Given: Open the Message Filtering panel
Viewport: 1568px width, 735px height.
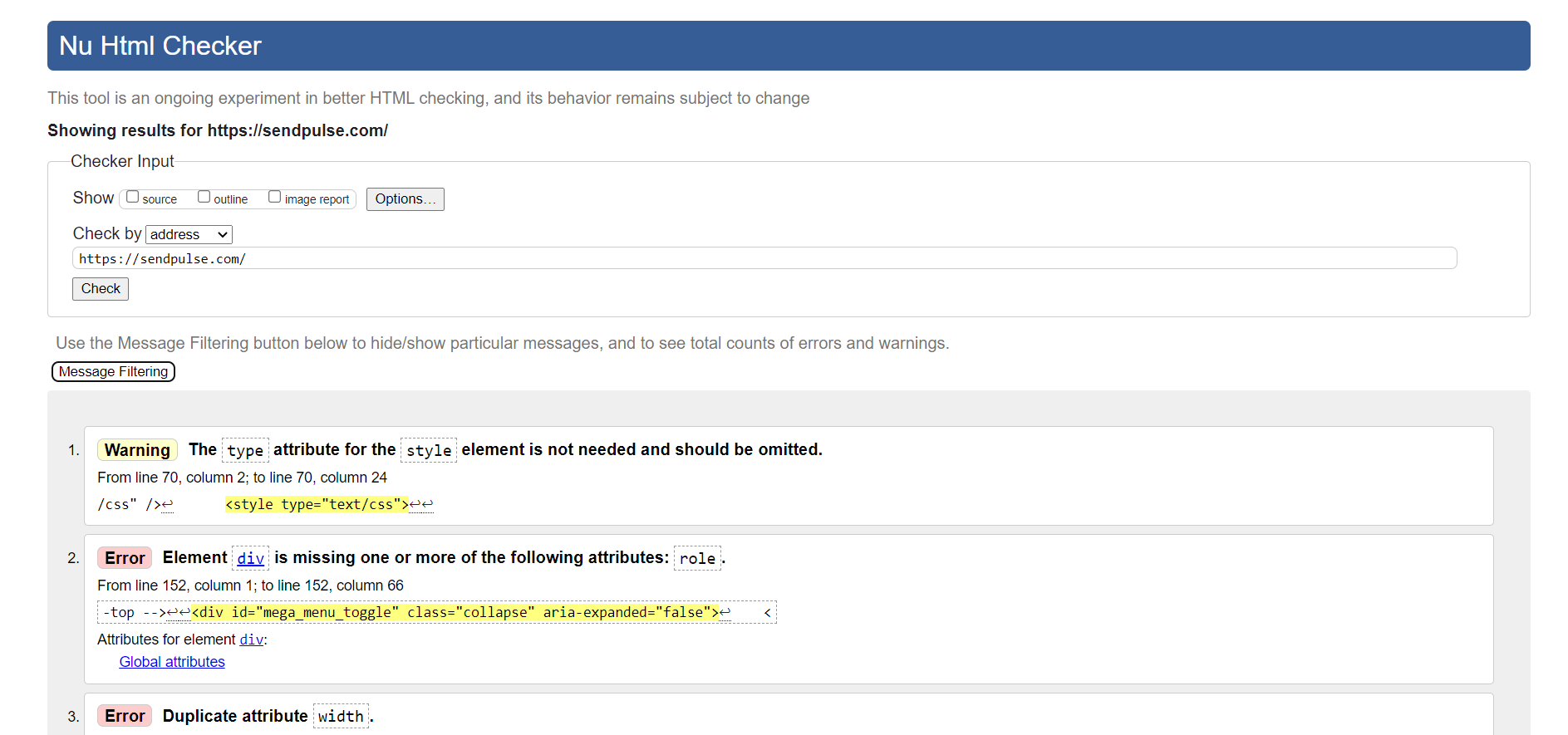Looking at the screenshot, I should [113, 371].
